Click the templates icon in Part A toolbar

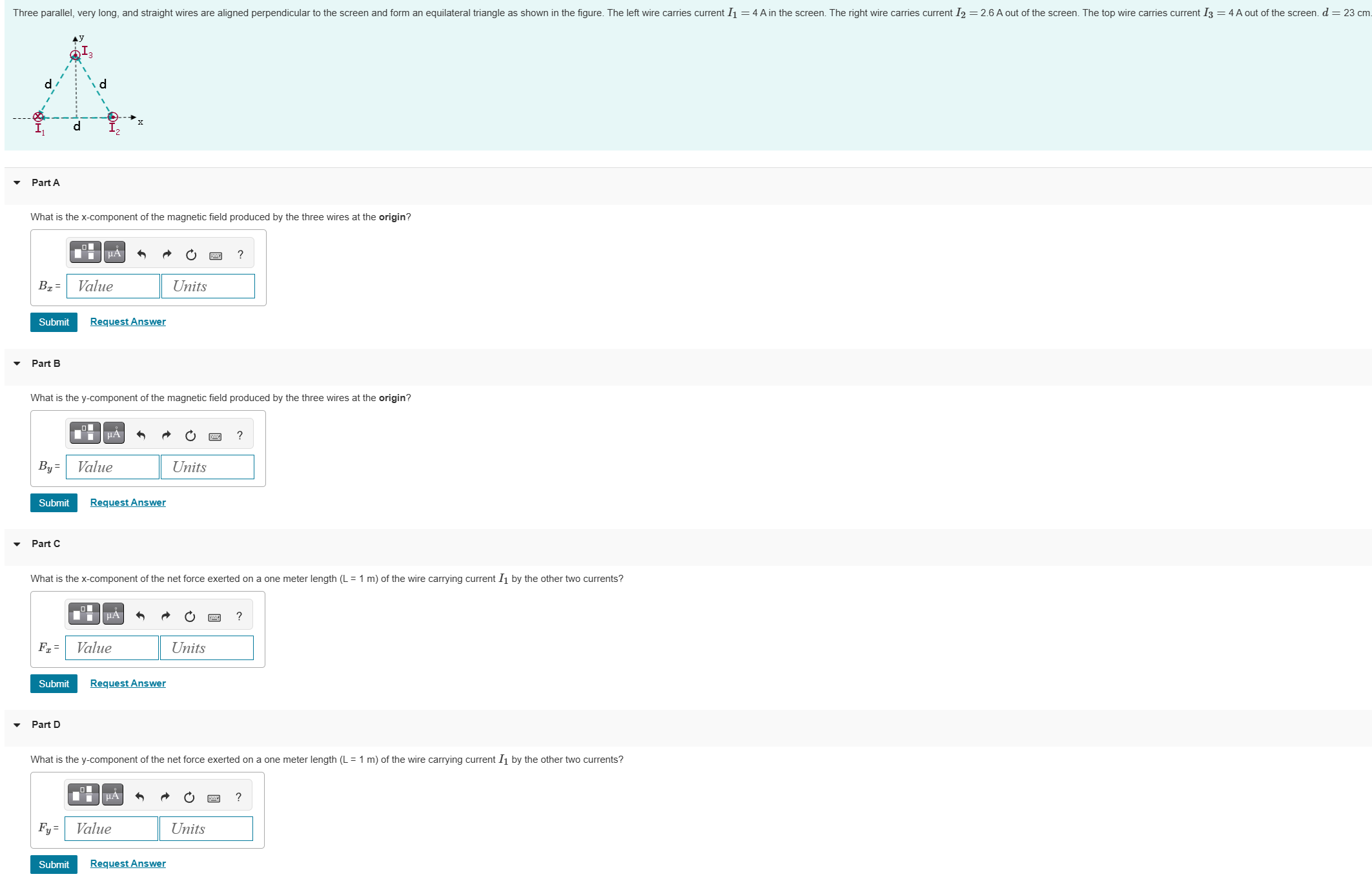85,252
